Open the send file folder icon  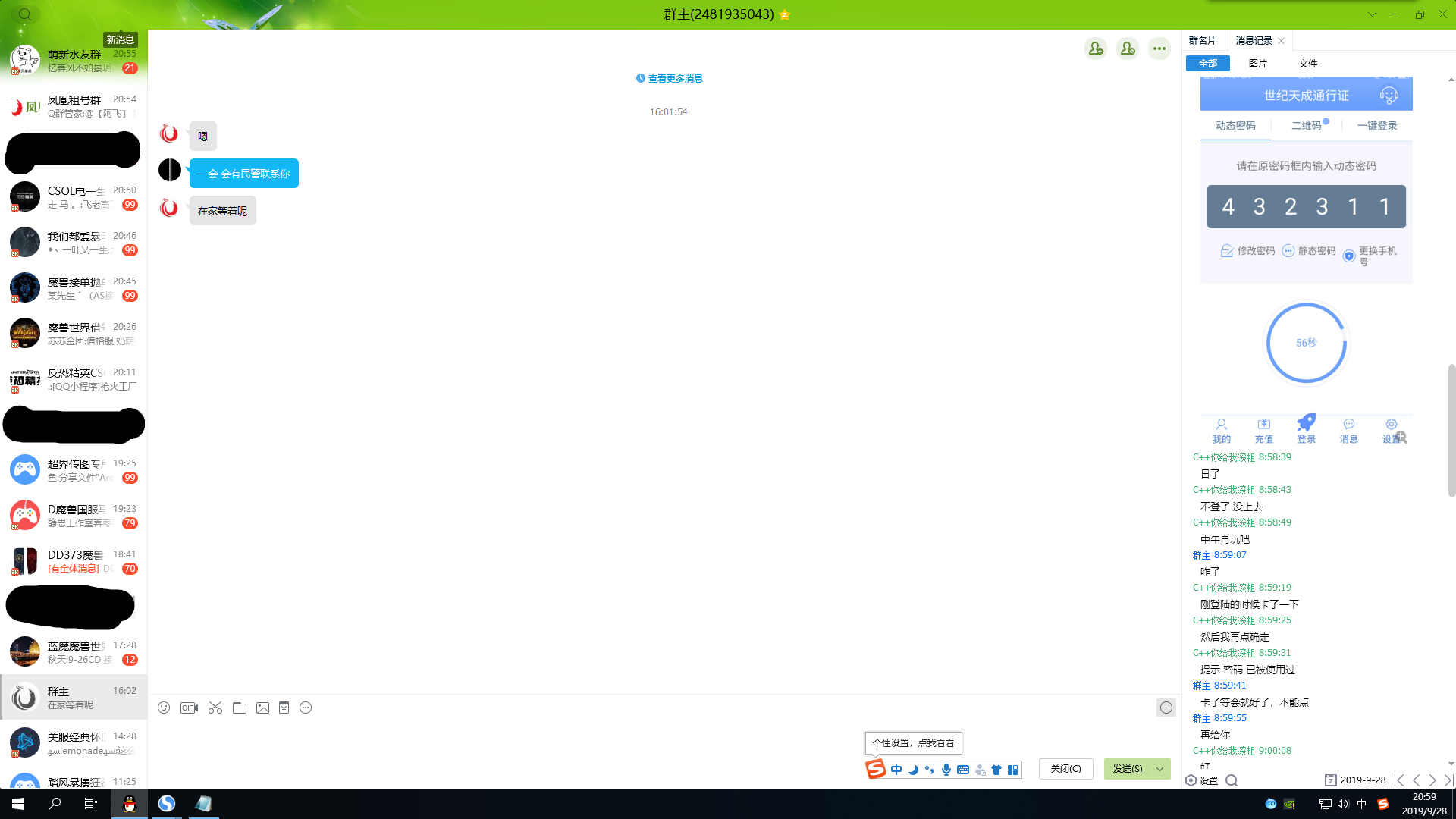pos(240,708)
